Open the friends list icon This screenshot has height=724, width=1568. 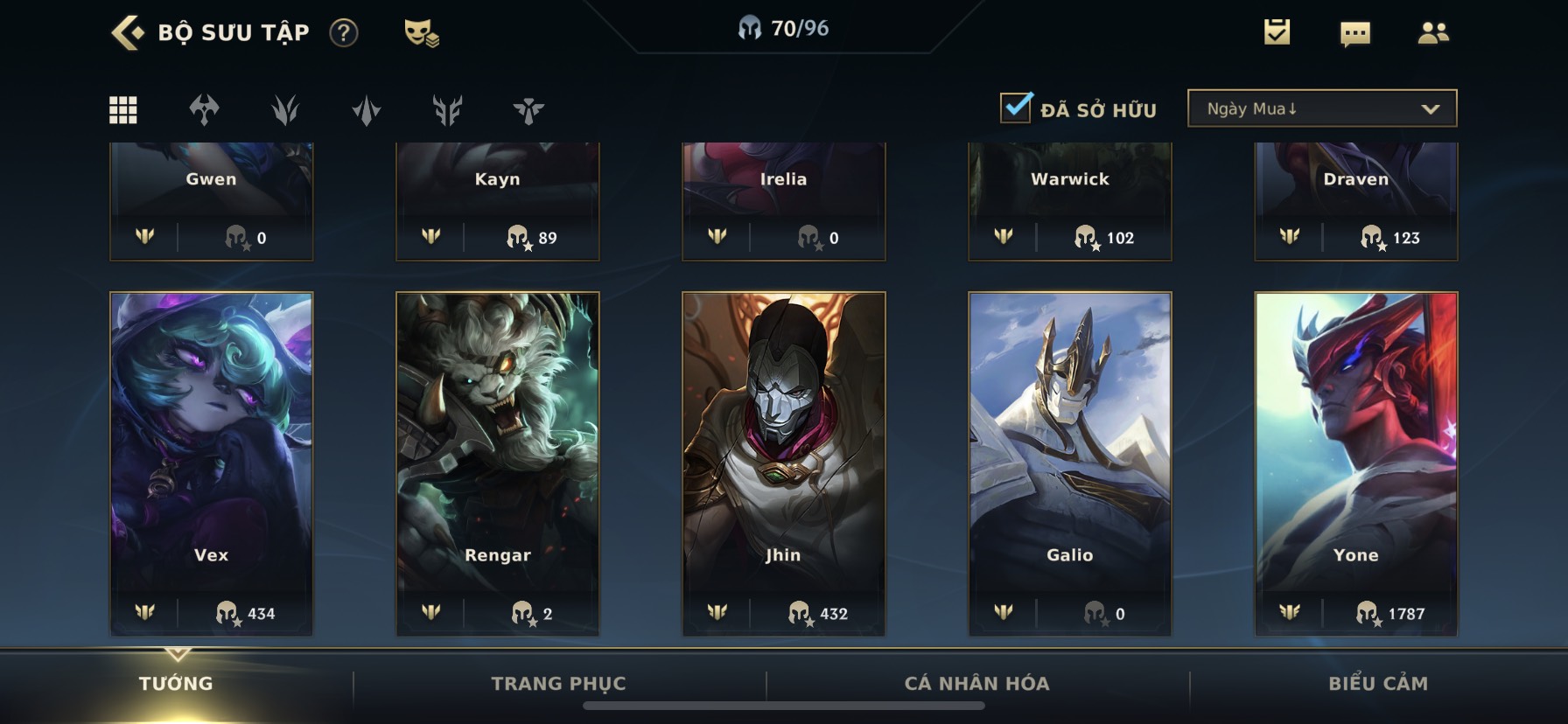point(1432,33)
